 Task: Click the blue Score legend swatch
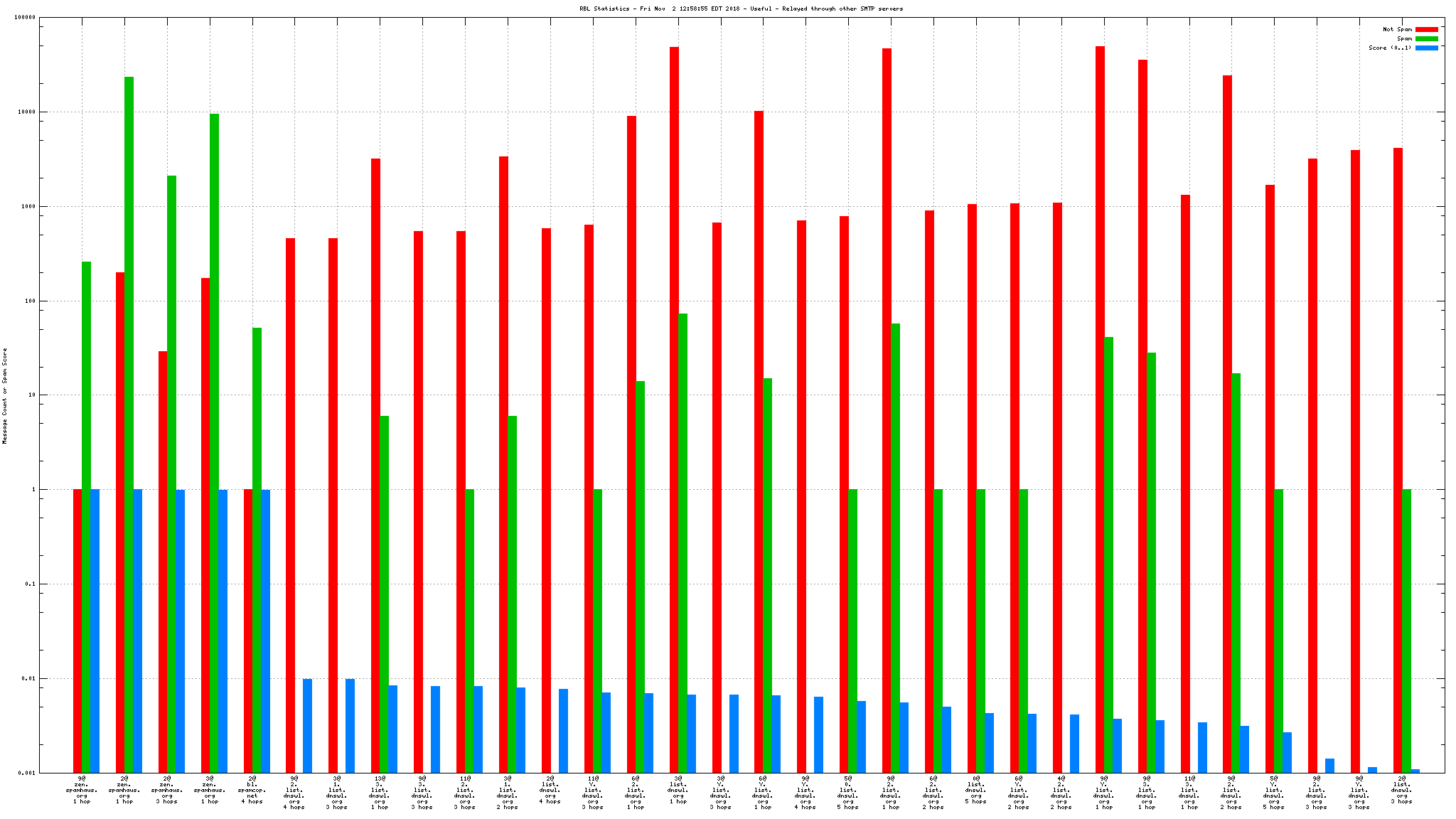(1426, 48)
